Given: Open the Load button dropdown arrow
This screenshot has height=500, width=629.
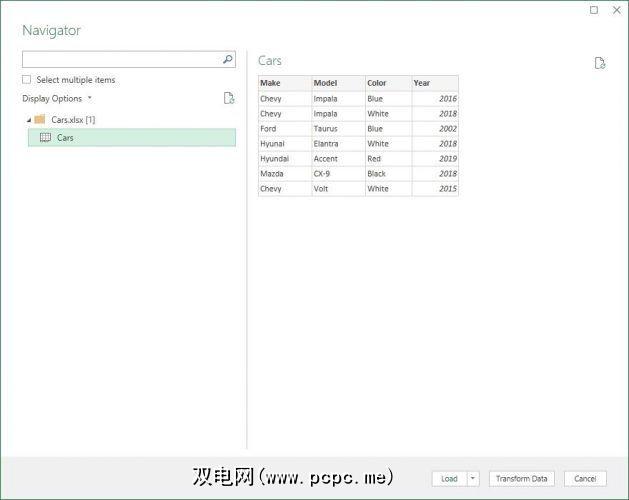Looking at the screenshot, I should point(473,478).
